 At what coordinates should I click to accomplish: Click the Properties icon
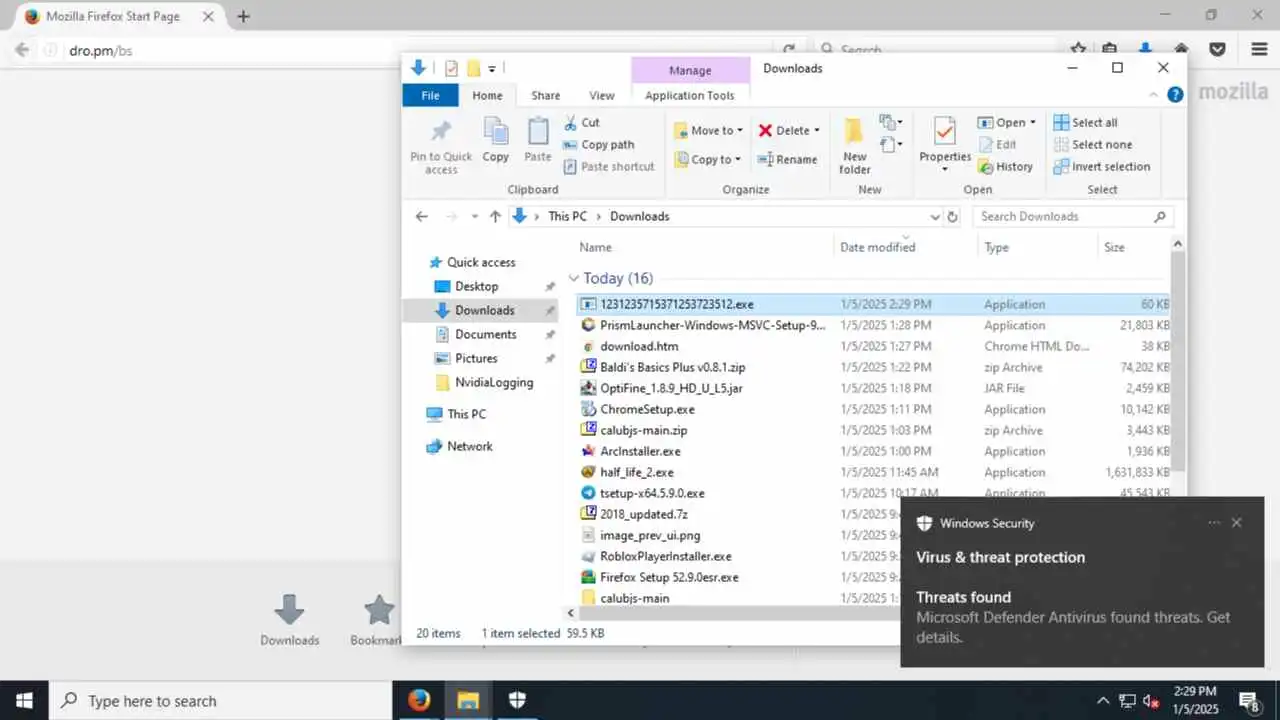(945, 131)
